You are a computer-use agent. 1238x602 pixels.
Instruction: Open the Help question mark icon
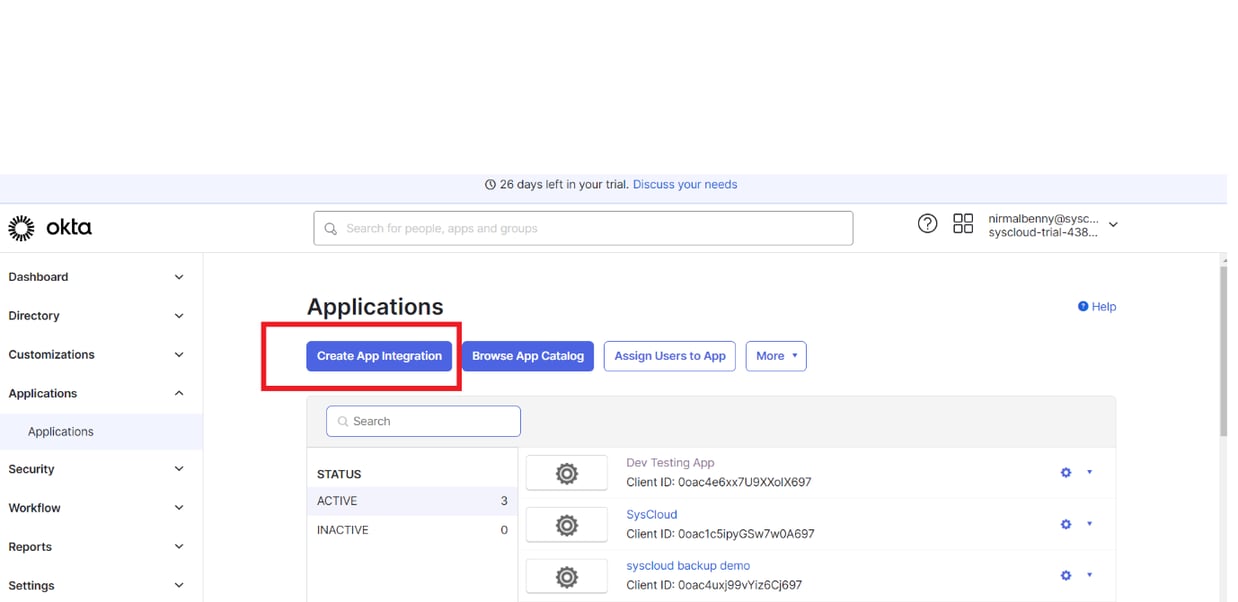click(927, 224)
